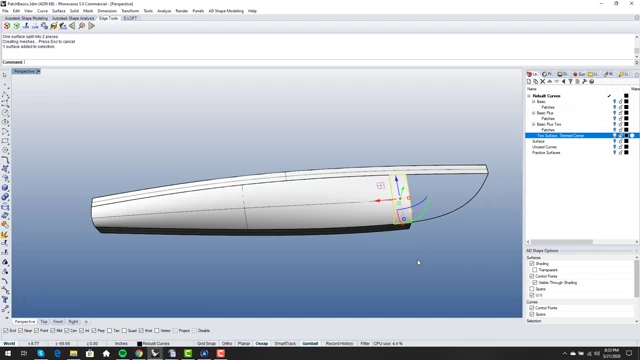
Task: Toggle SmartTrack in the status bar
Action: (285, 344)
